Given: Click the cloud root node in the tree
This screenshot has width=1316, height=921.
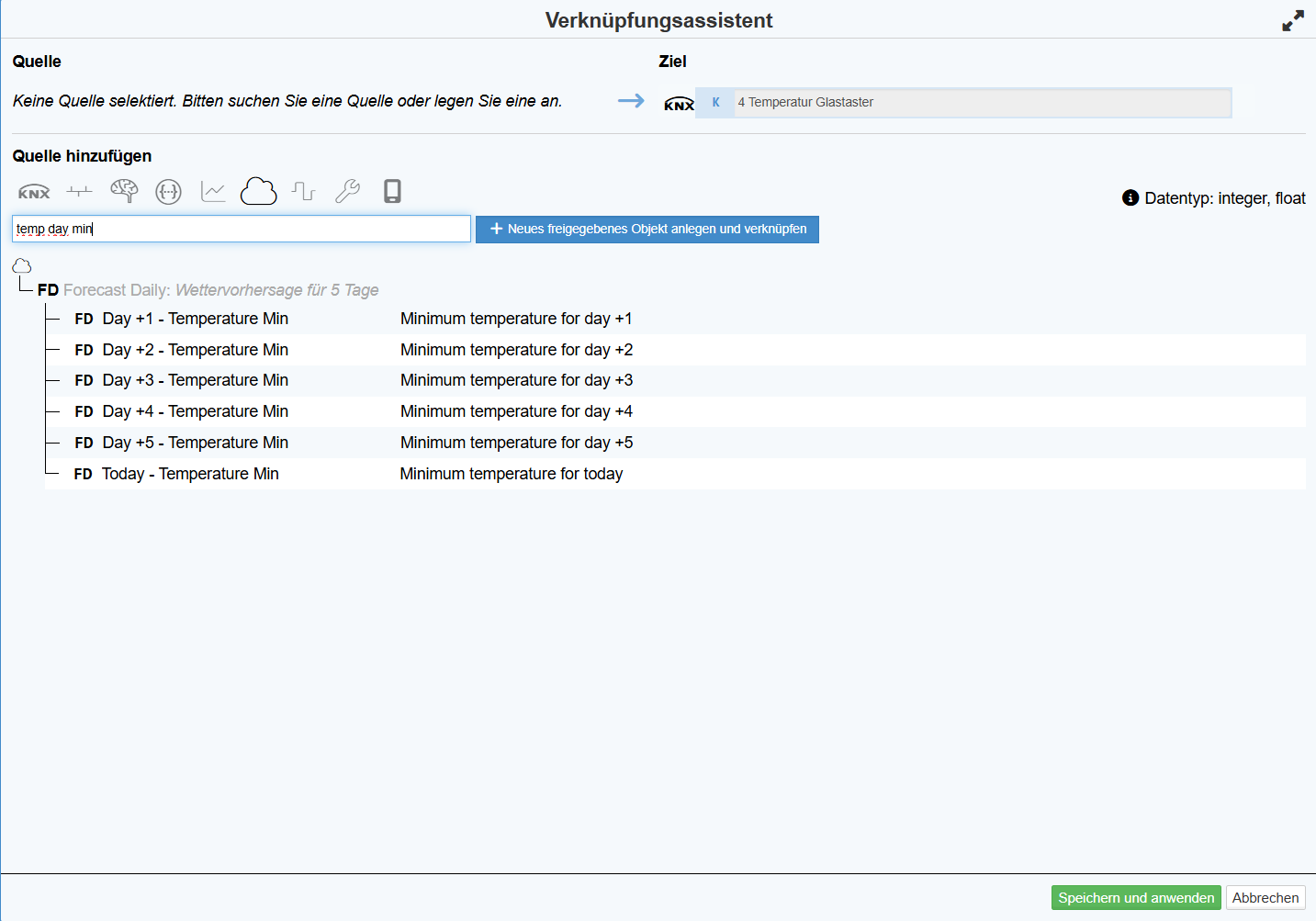Looking at the screenshot, I should (22, 266).
